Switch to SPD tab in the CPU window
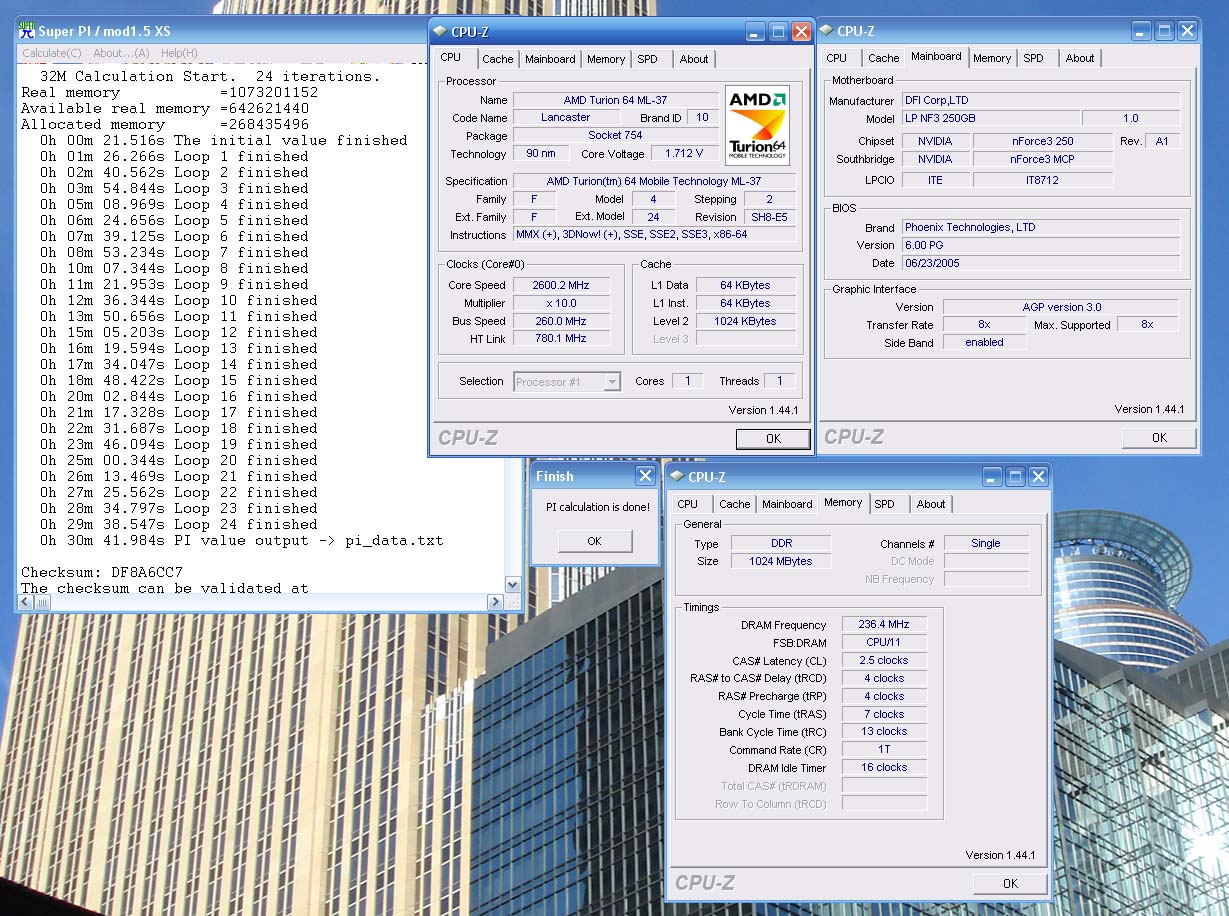The height and width of the screenshot is (916, 1229). (x=648, y=59)
